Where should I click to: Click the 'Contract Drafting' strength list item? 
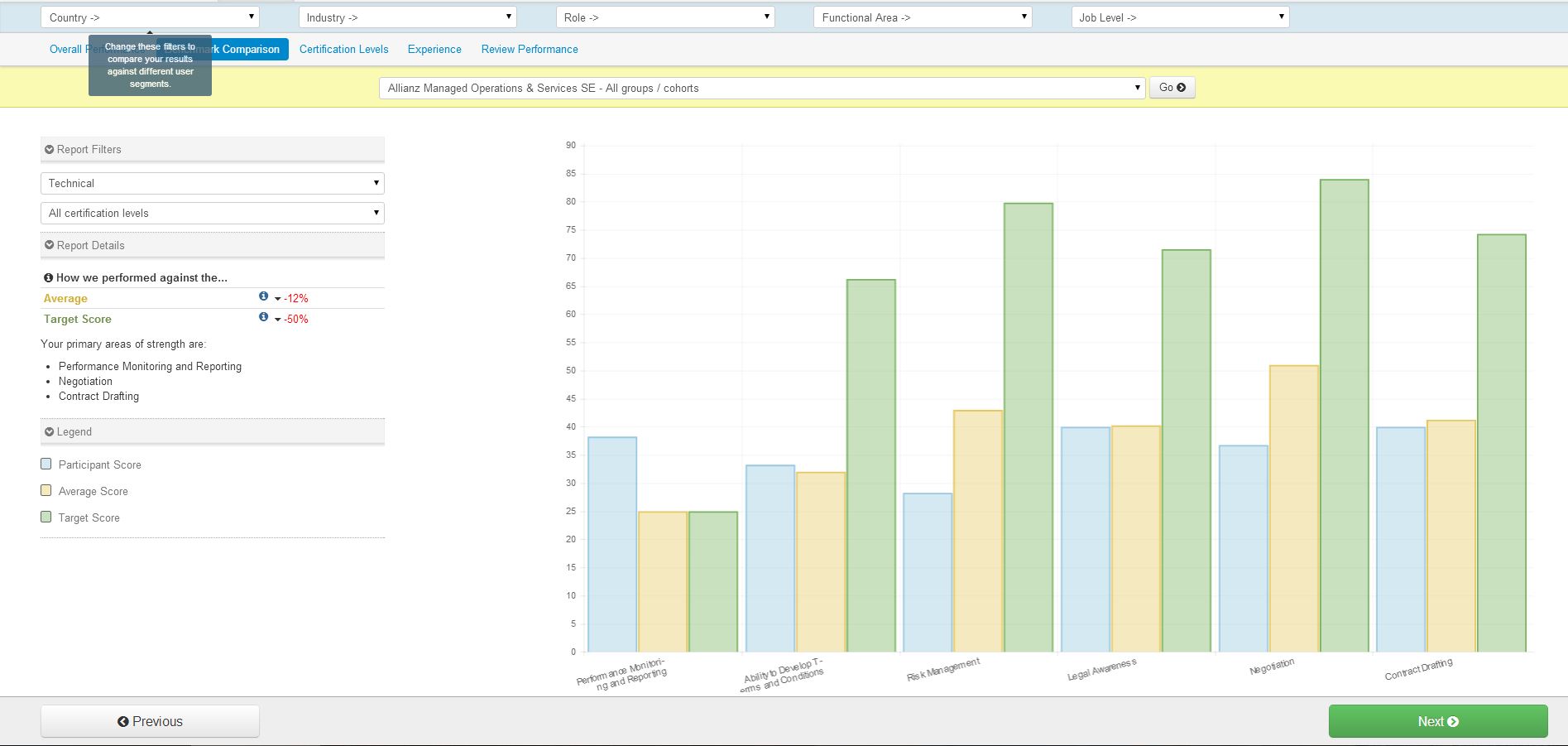[98, 396]
